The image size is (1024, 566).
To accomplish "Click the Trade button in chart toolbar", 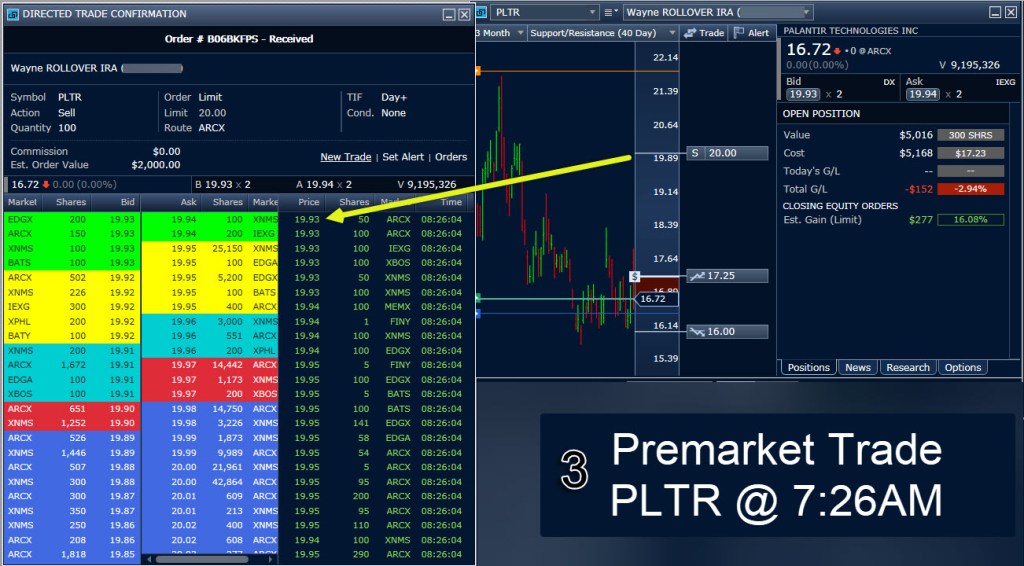I will tap(705, 33).
